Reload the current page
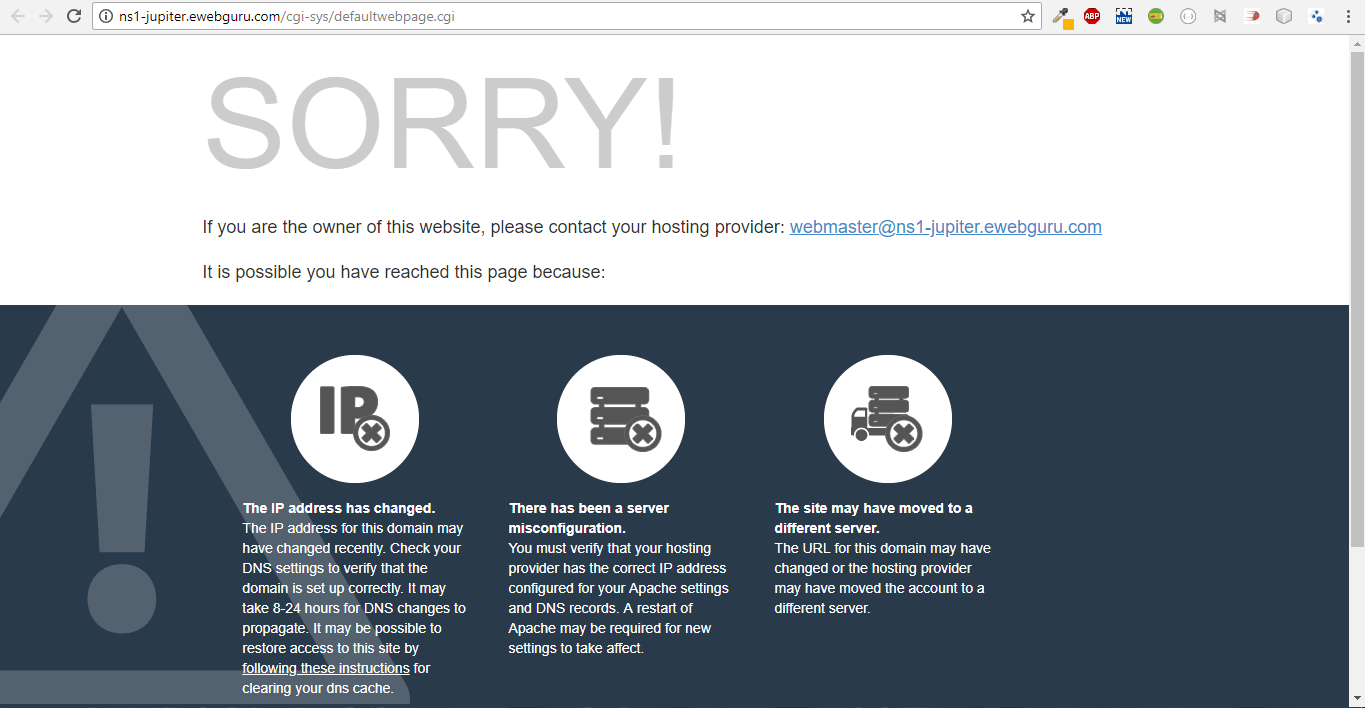Image resolution: width=1365 pixels, height=708 pixels. (74, 16)
